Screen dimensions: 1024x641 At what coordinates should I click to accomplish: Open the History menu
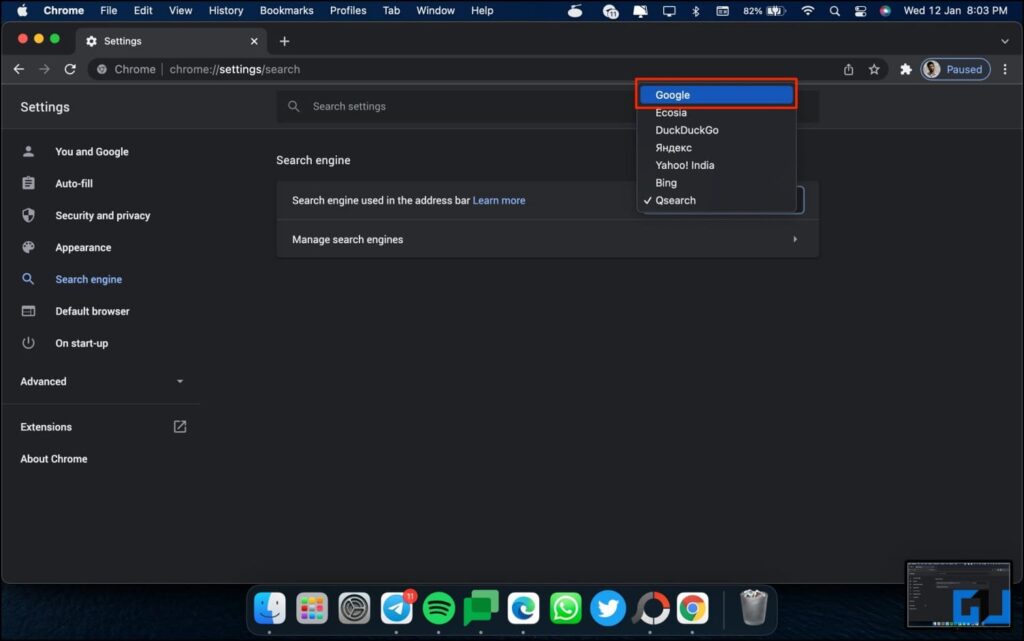pos(226,10)
